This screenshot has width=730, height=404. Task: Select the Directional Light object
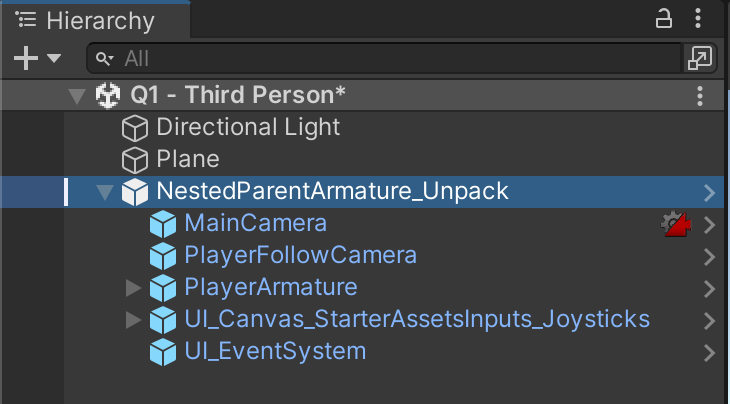pos(248,128)
